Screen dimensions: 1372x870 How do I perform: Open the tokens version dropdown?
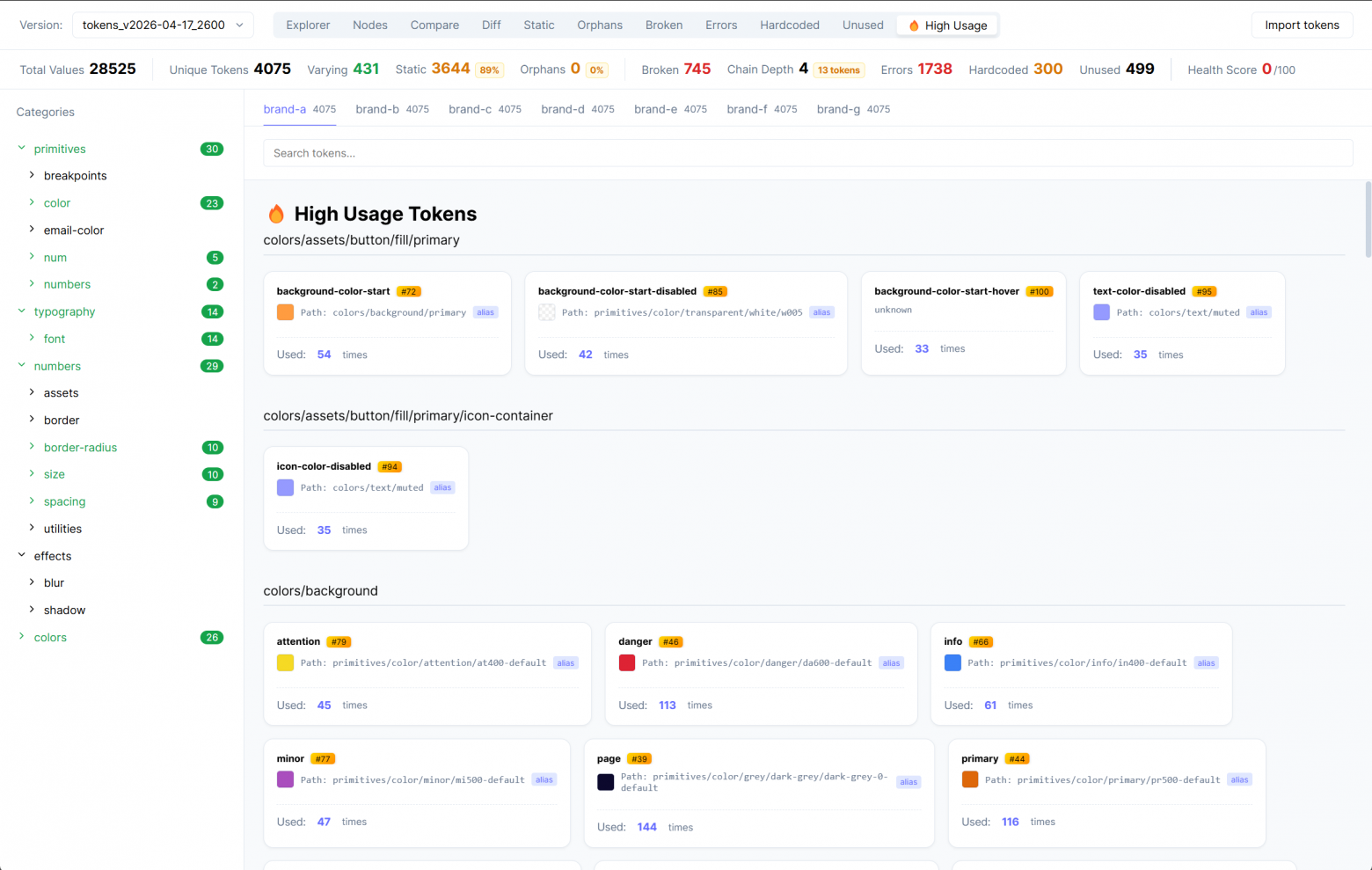tap(163, 26)
